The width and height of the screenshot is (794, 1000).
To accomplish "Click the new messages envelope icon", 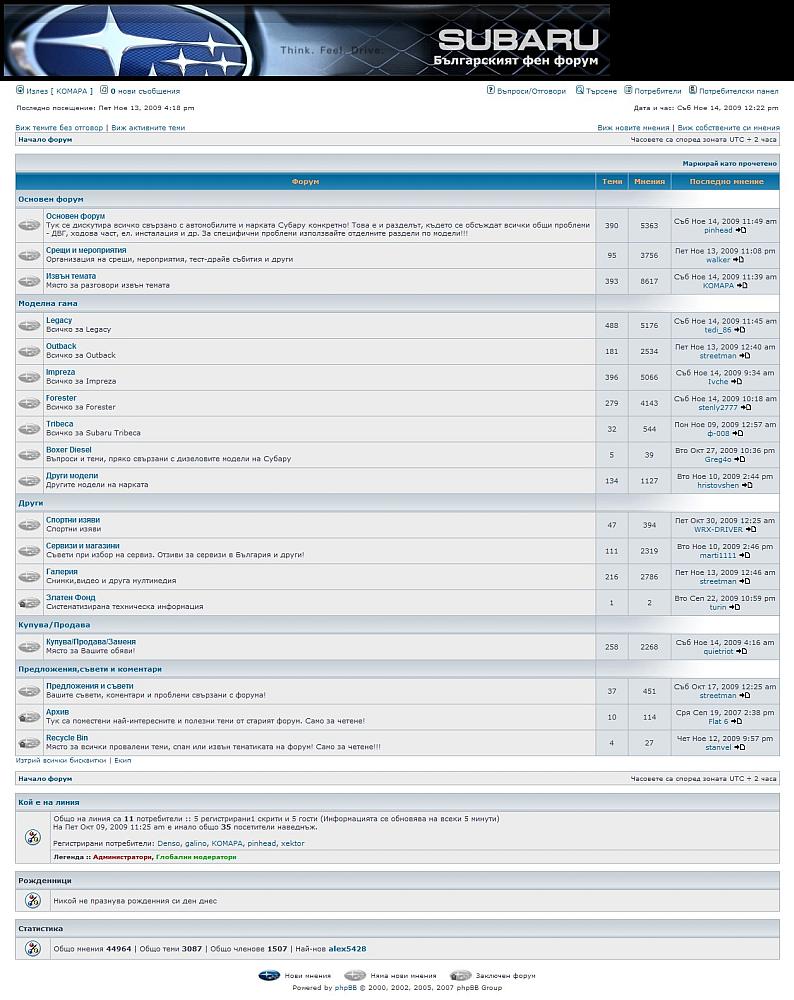I will (x=104, y=91).
